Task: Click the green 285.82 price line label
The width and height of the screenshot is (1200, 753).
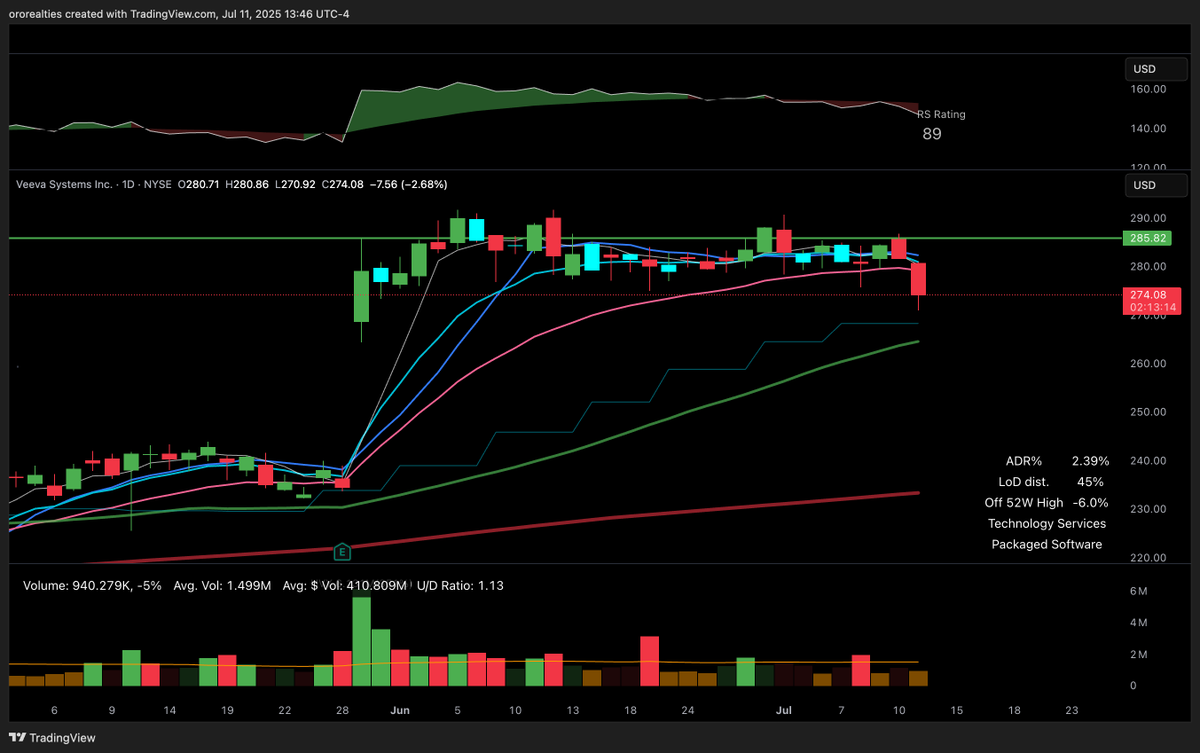Action: click(x=1147, y=239)
